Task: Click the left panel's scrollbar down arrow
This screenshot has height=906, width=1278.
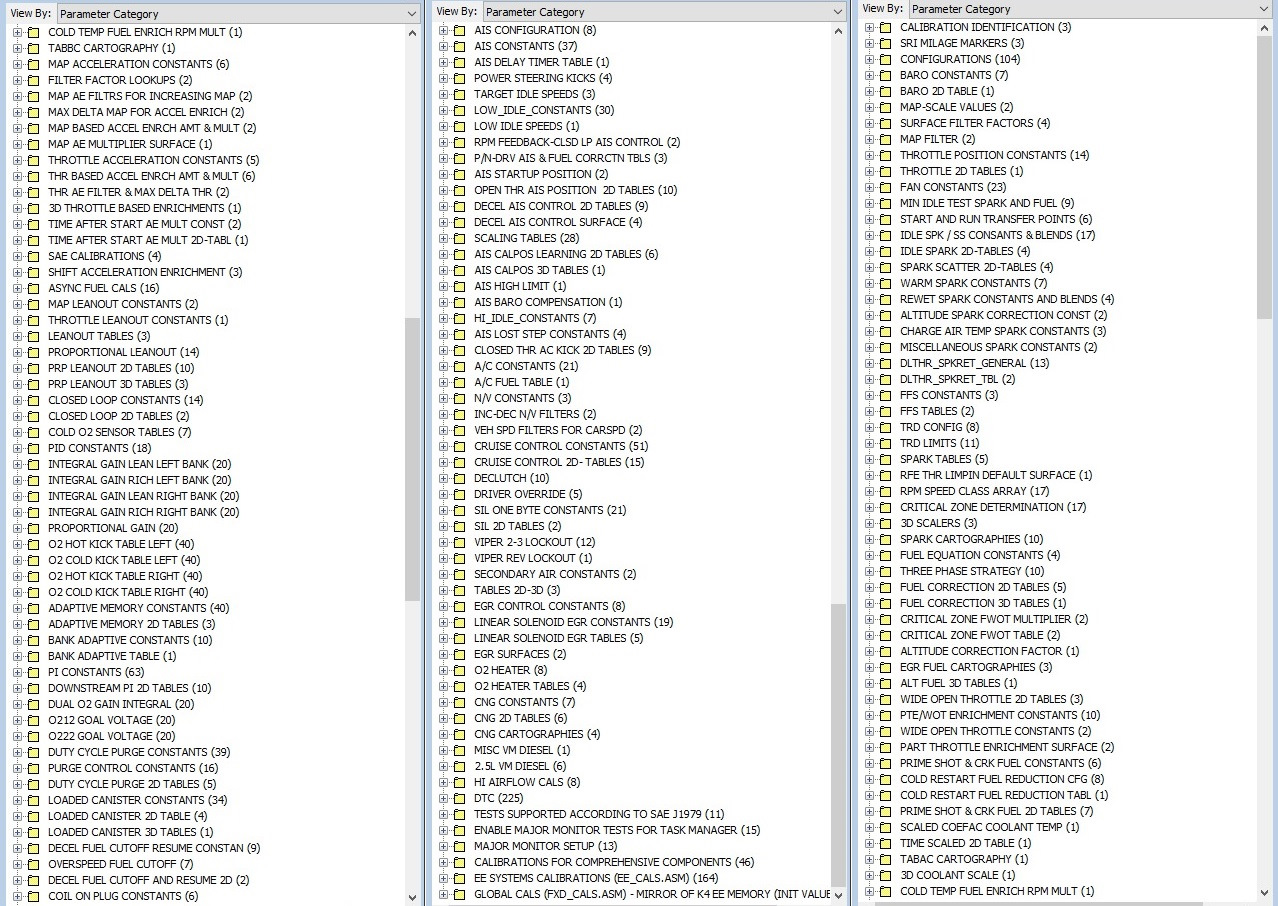Action: coord(412,897)
